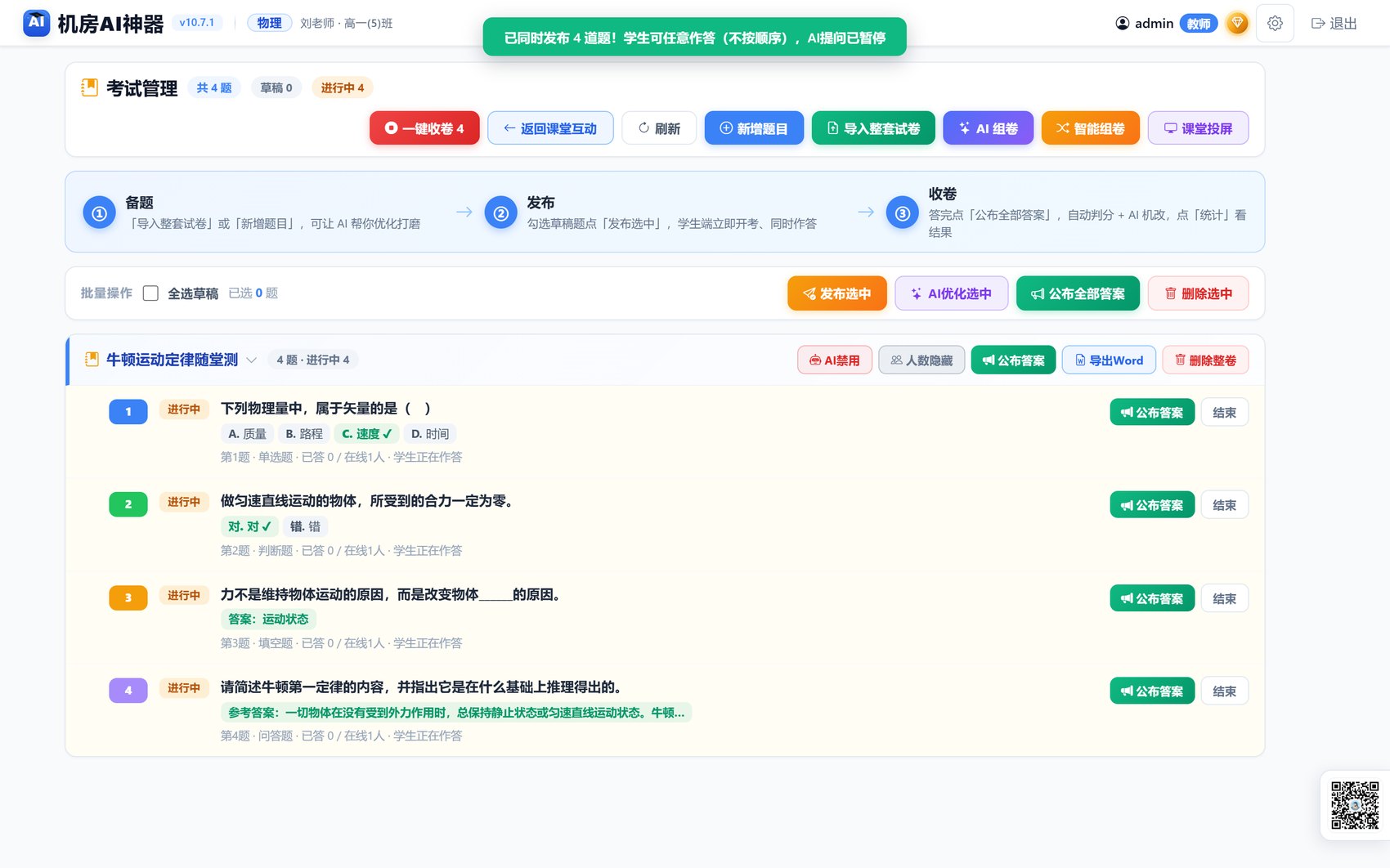The width and height of the screenshot is (1390, 868).
Task: Click the QR code thumbnail
Action: [1355, 805]
